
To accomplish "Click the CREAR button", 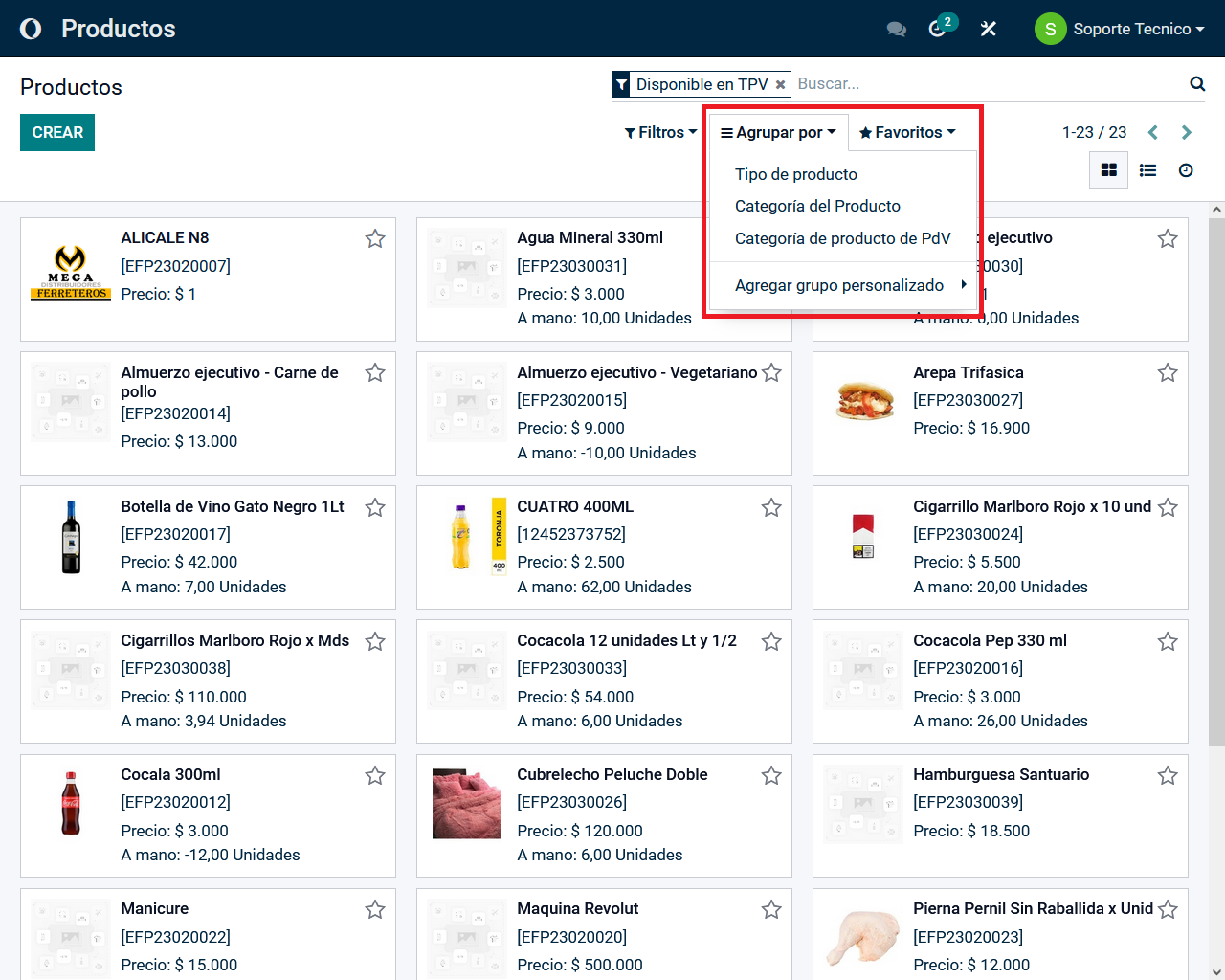I will pos(57,132).
